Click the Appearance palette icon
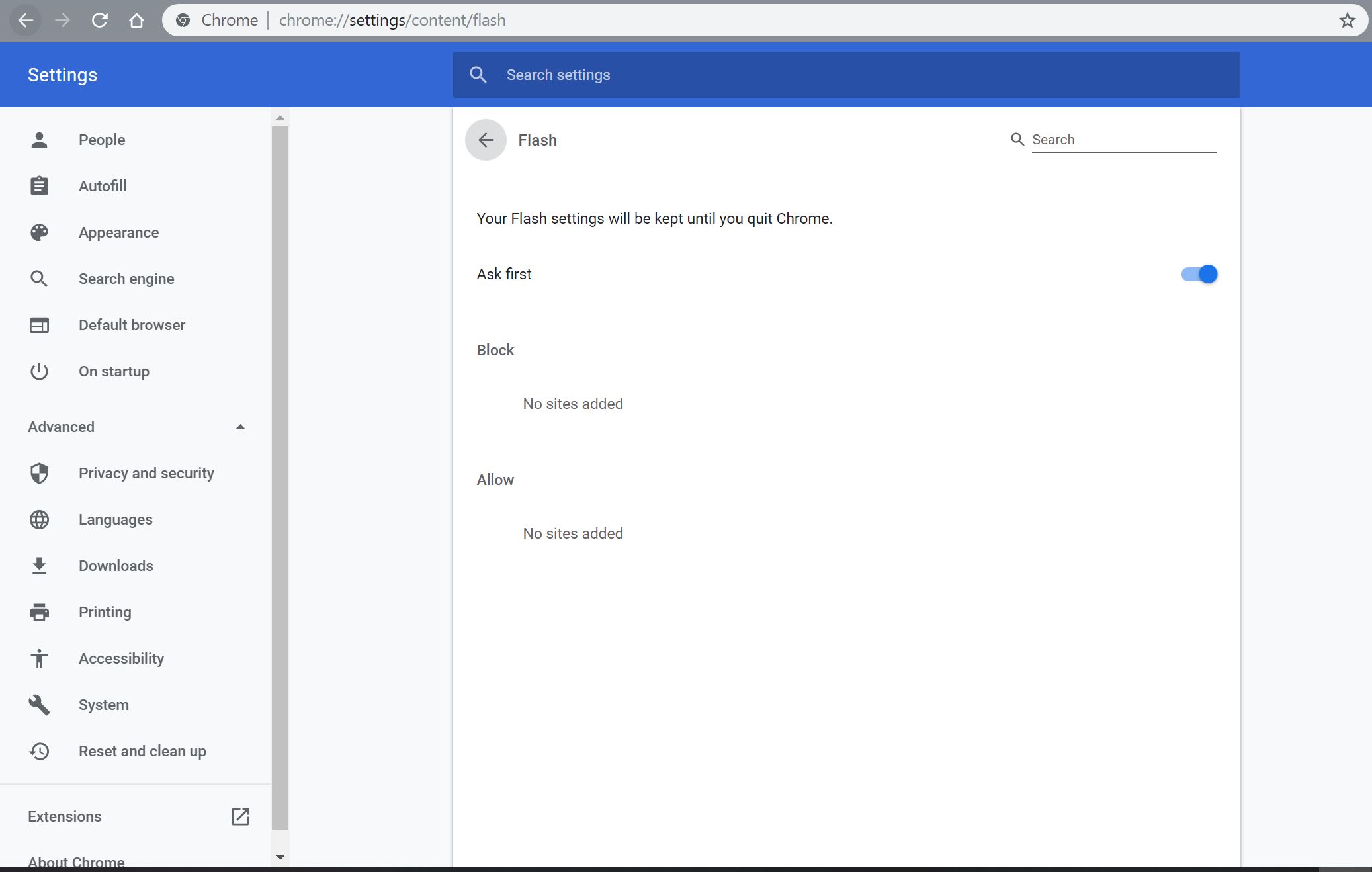This screenshot has width=1372, height=872. 39,232
